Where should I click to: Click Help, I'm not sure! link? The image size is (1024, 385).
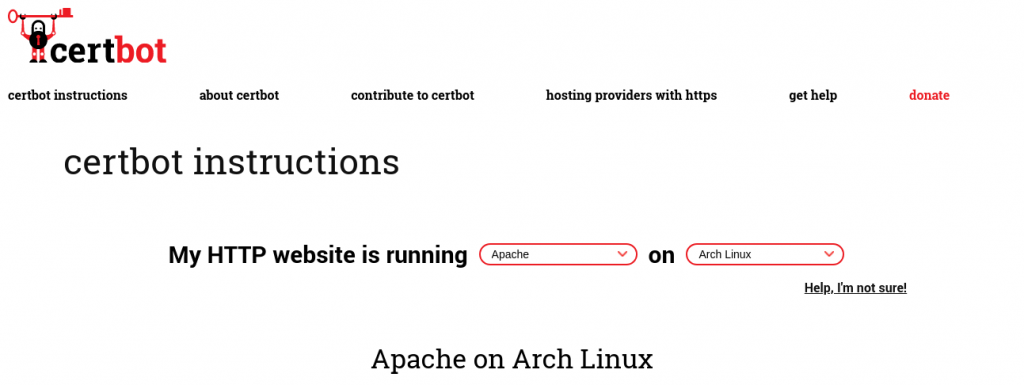[x=855, y=288]
